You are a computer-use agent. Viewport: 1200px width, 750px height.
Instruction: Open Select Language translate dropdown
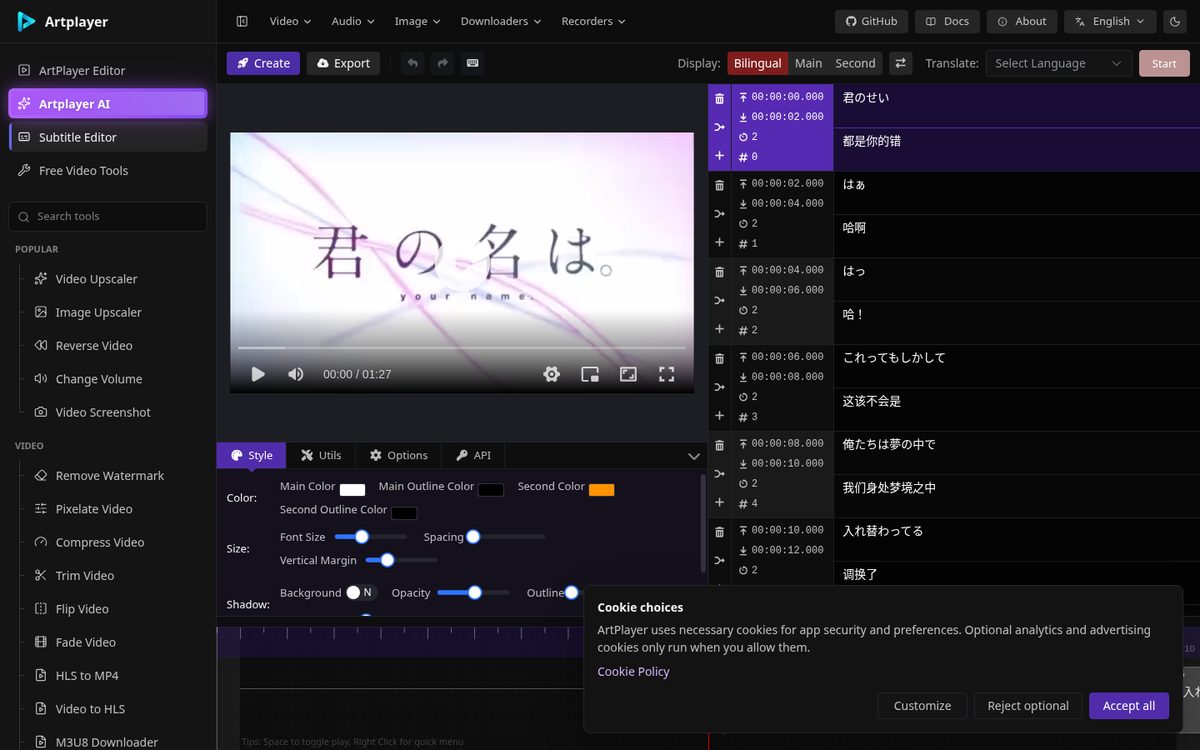coord(1059,63)
